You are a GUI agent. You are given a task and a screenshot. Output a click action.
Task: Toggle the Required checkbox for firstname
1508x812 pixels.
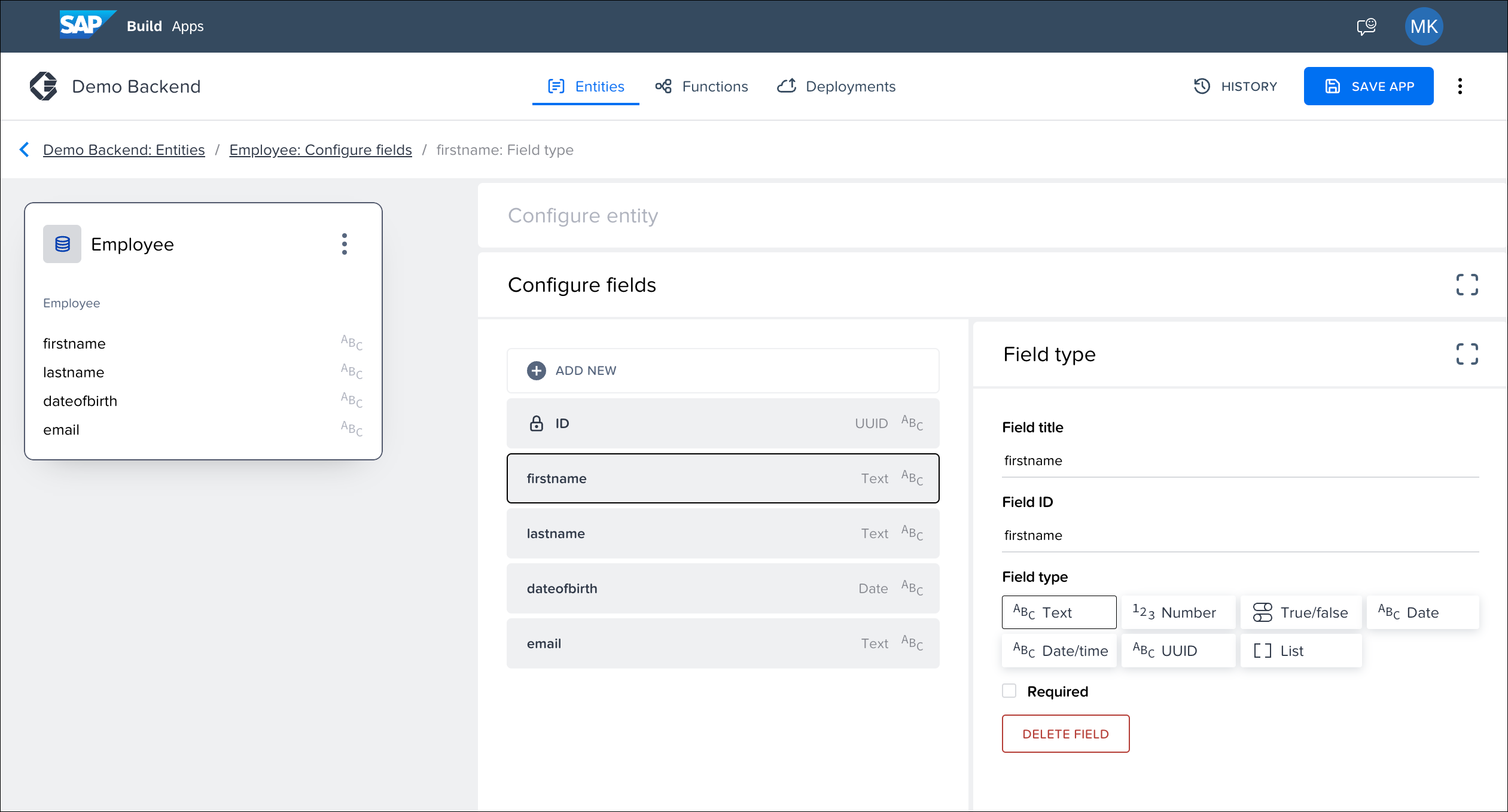pyautogui.click(x=1009, y=691)
